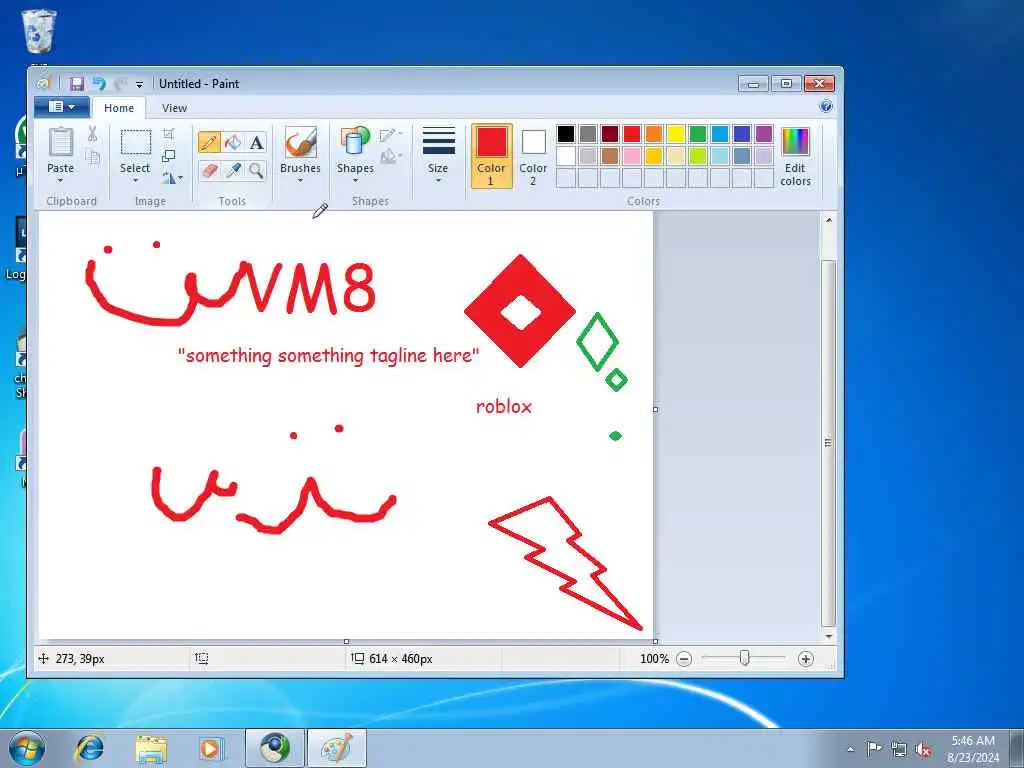Click the vertical scrollbar thumb
Image resolution: width=1024 pixels, height=768 pixels.
click(828, 443)
